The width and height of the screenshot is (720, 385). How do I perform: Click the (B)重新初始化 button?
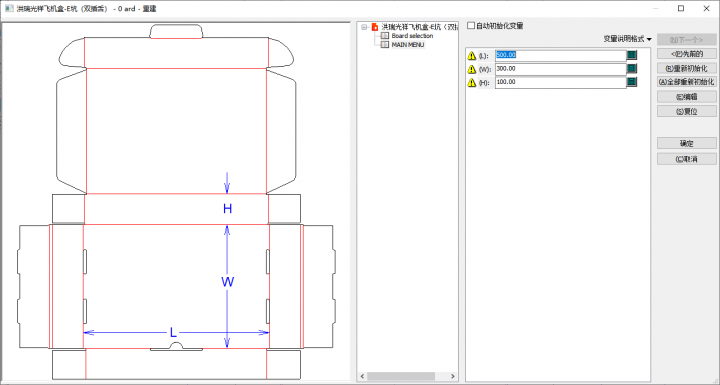pos(686,68)
